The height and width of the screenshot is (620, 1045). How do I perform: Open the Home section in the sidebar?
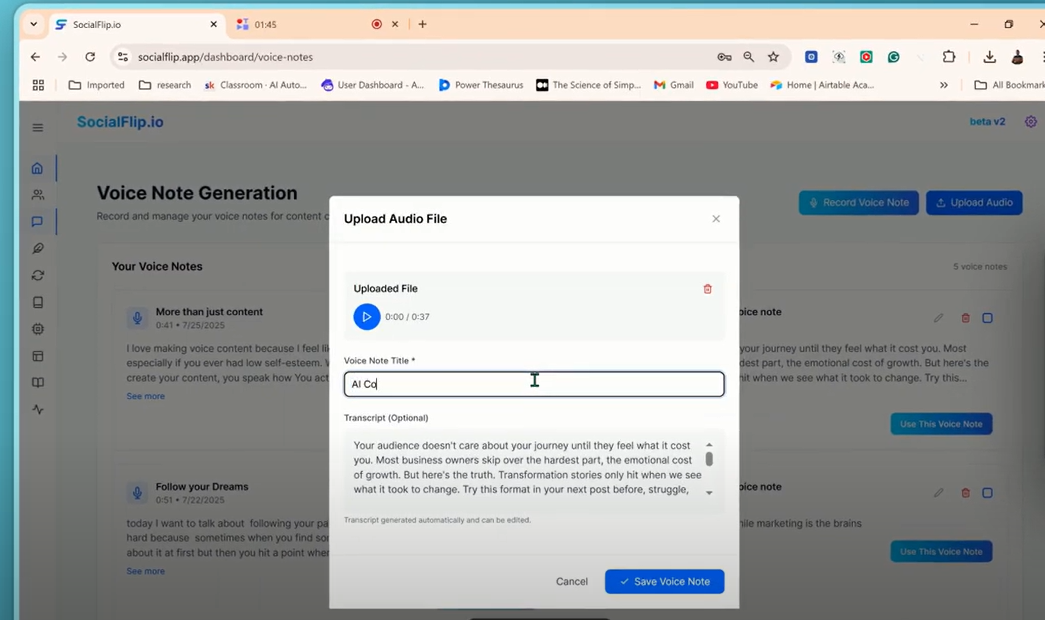(x=37, y=168)
